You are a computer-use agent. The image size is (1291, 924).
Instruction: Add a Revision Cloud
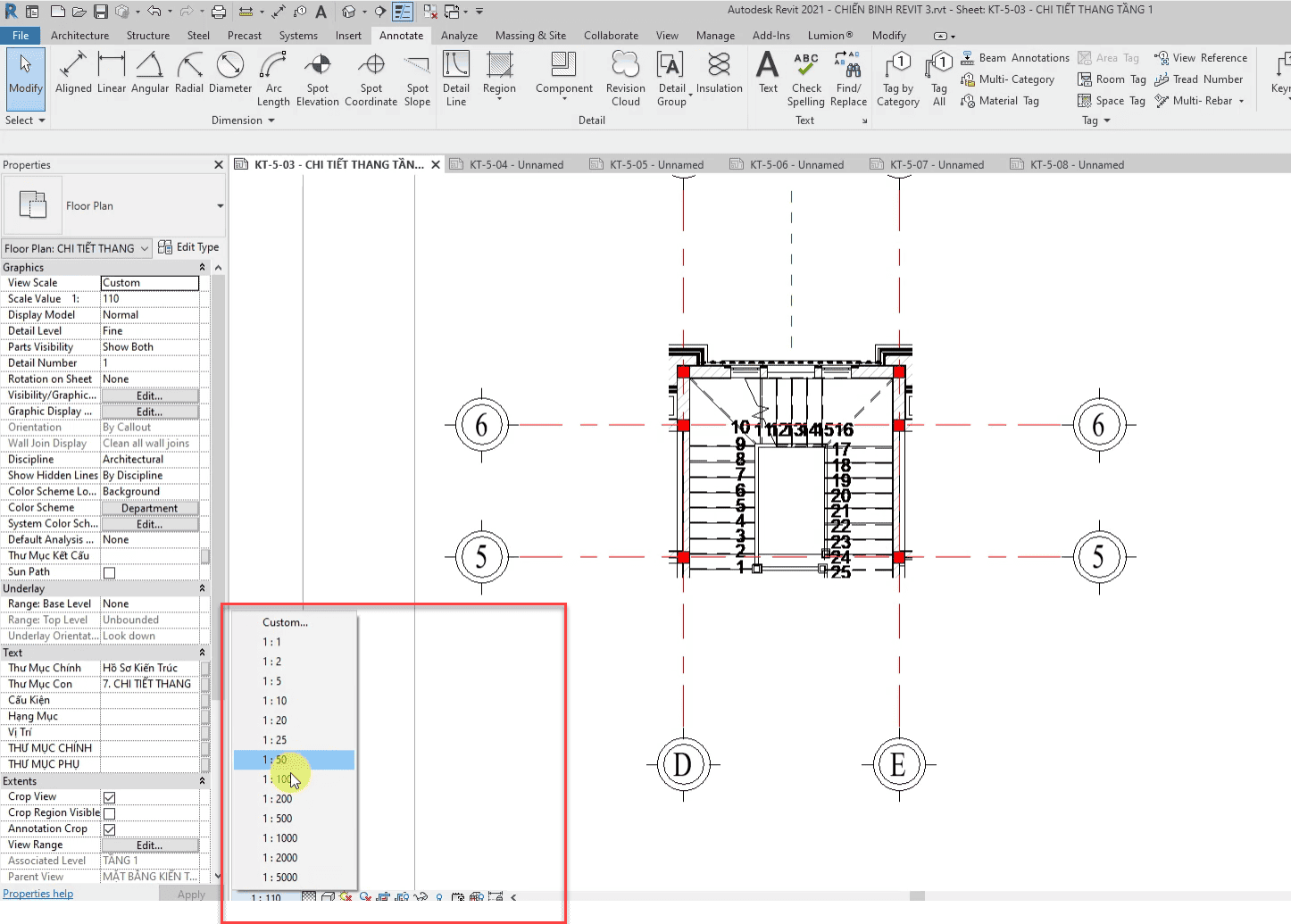click(626, 79)
